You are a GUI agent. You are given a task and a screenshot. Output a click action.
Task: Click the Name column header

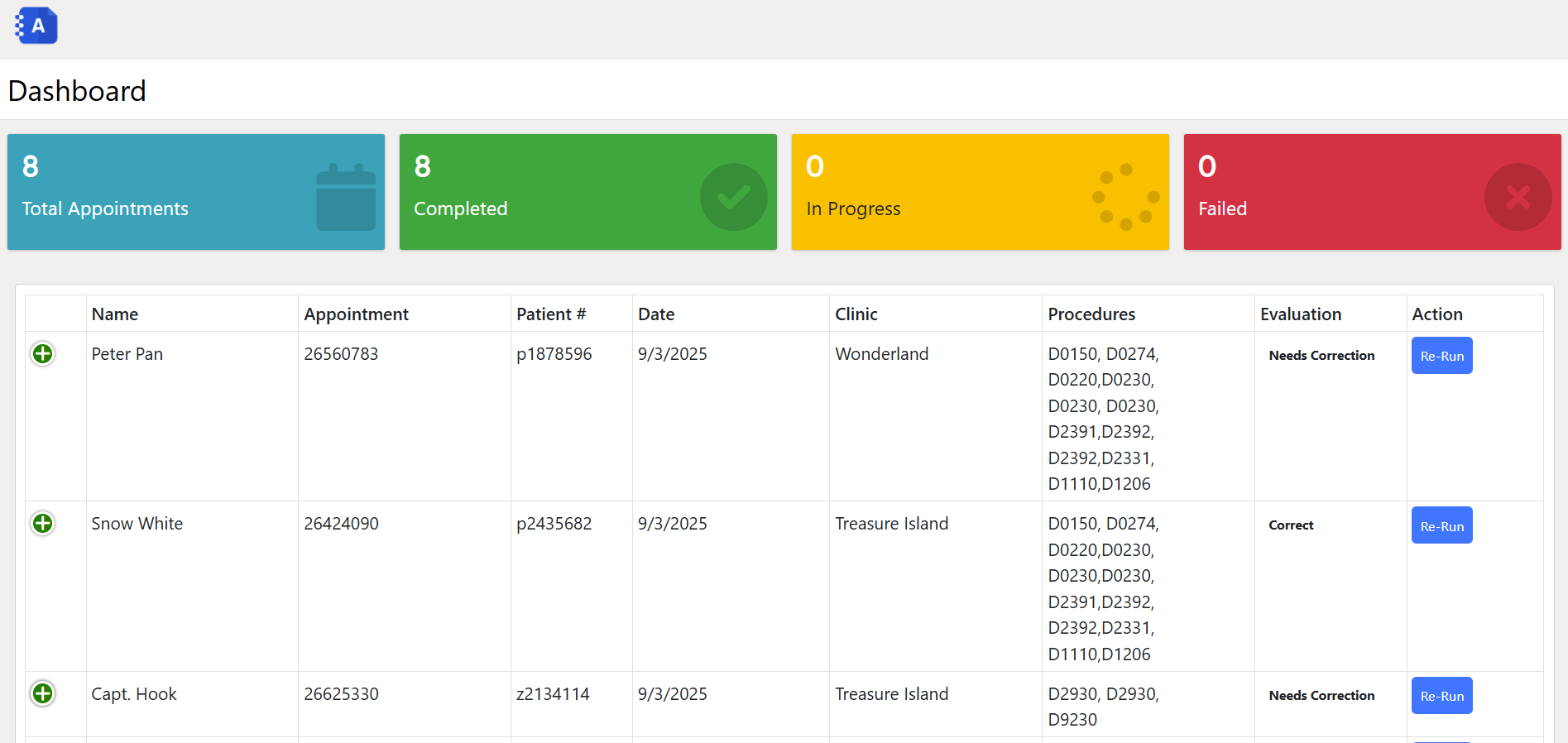tap(115, 314)
